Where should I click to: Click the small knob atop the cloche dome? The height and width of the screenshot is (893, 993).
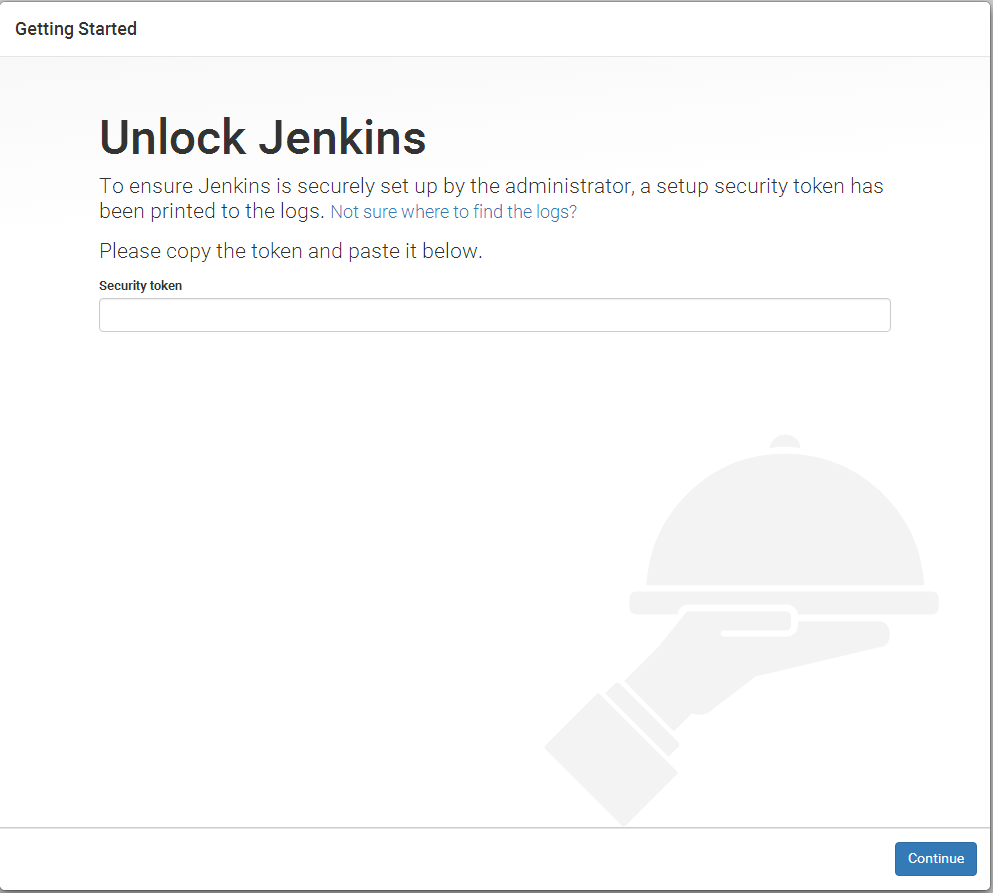tap(785, 441)
